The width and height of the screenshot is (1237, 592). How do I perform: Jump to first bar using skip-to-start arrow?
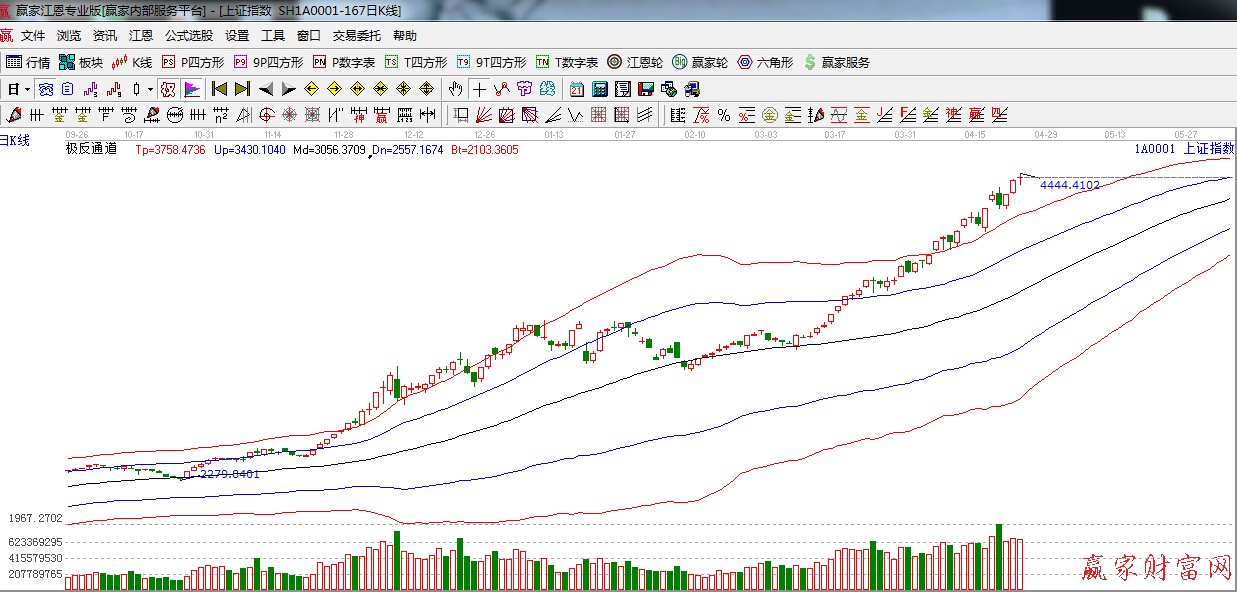tap(220, 89)
